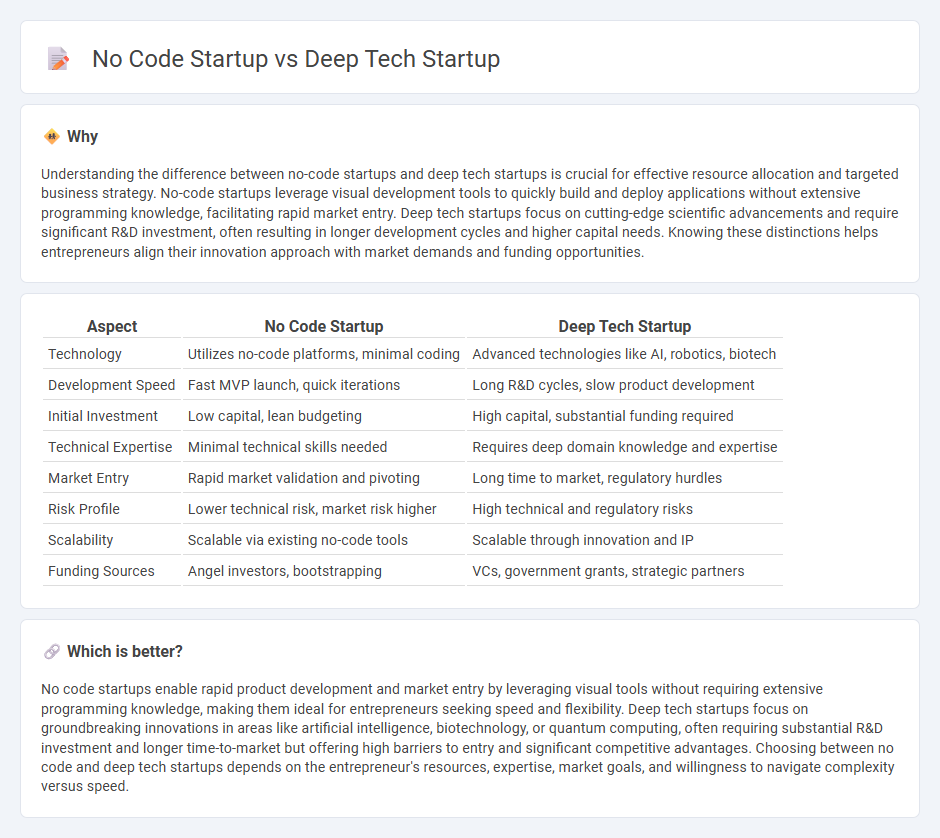Click cell 'Scalable through innovation and IP'

click(x=583, y=540)
